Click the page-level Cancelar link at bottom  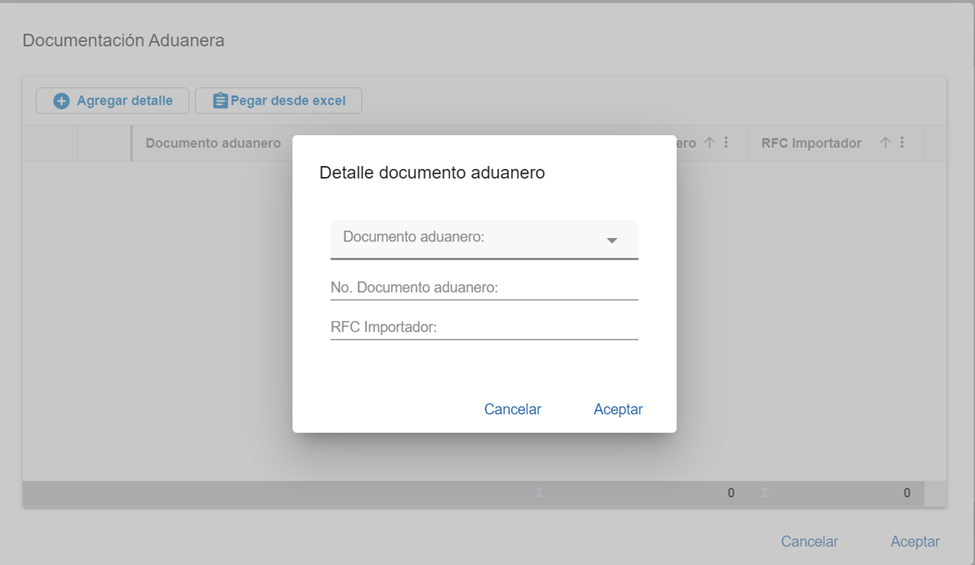coord(809,541)
